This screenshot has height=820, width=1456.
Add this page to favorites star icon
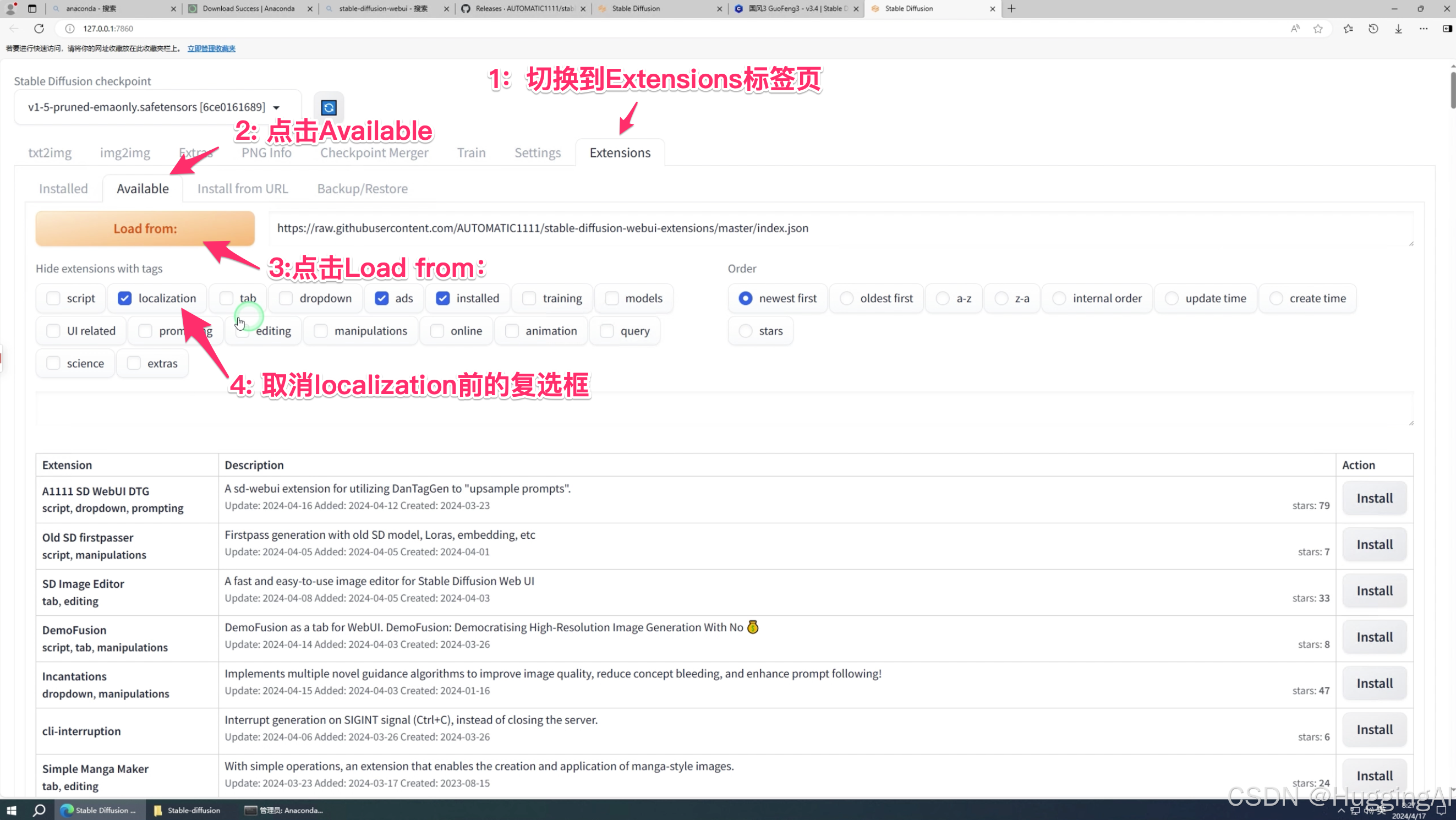(1317, 28)
